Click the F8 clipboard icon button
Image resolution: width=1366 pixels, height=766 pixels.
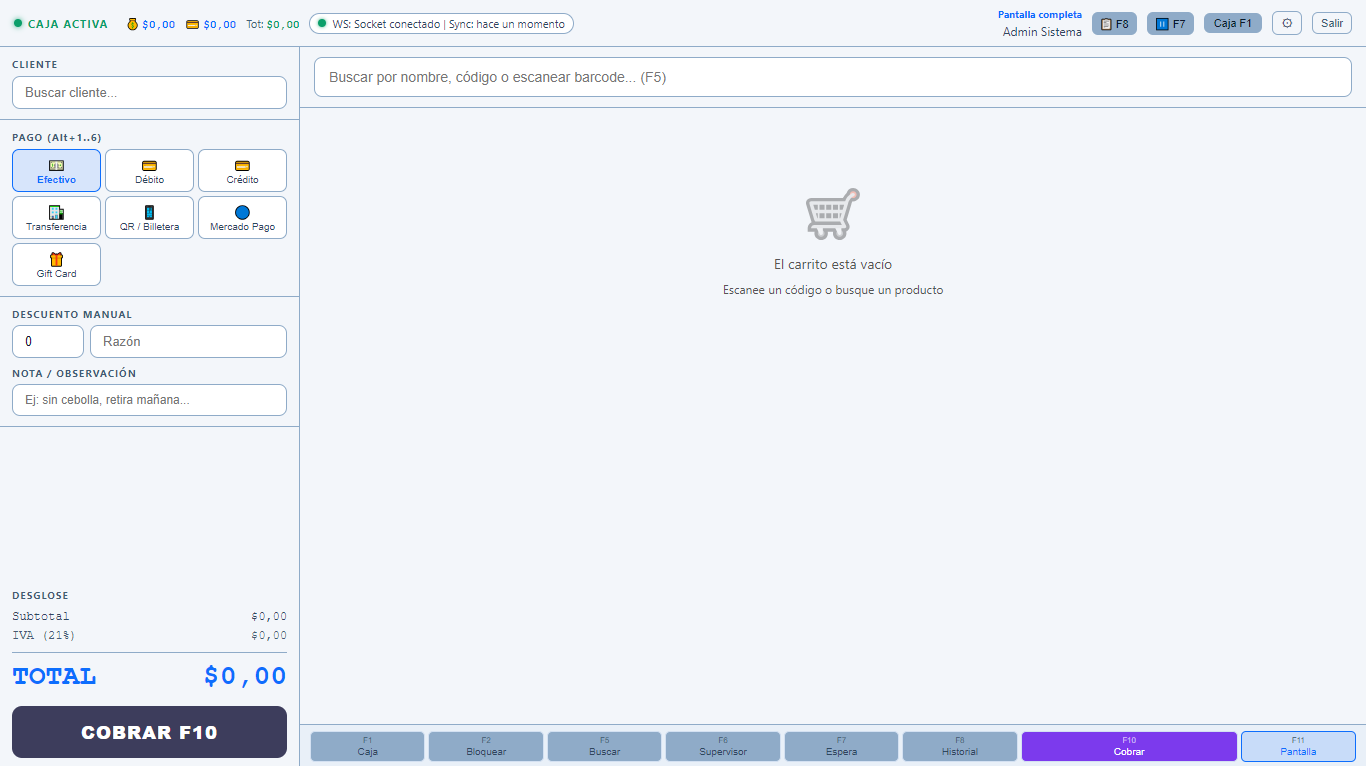click(1114, 23)
